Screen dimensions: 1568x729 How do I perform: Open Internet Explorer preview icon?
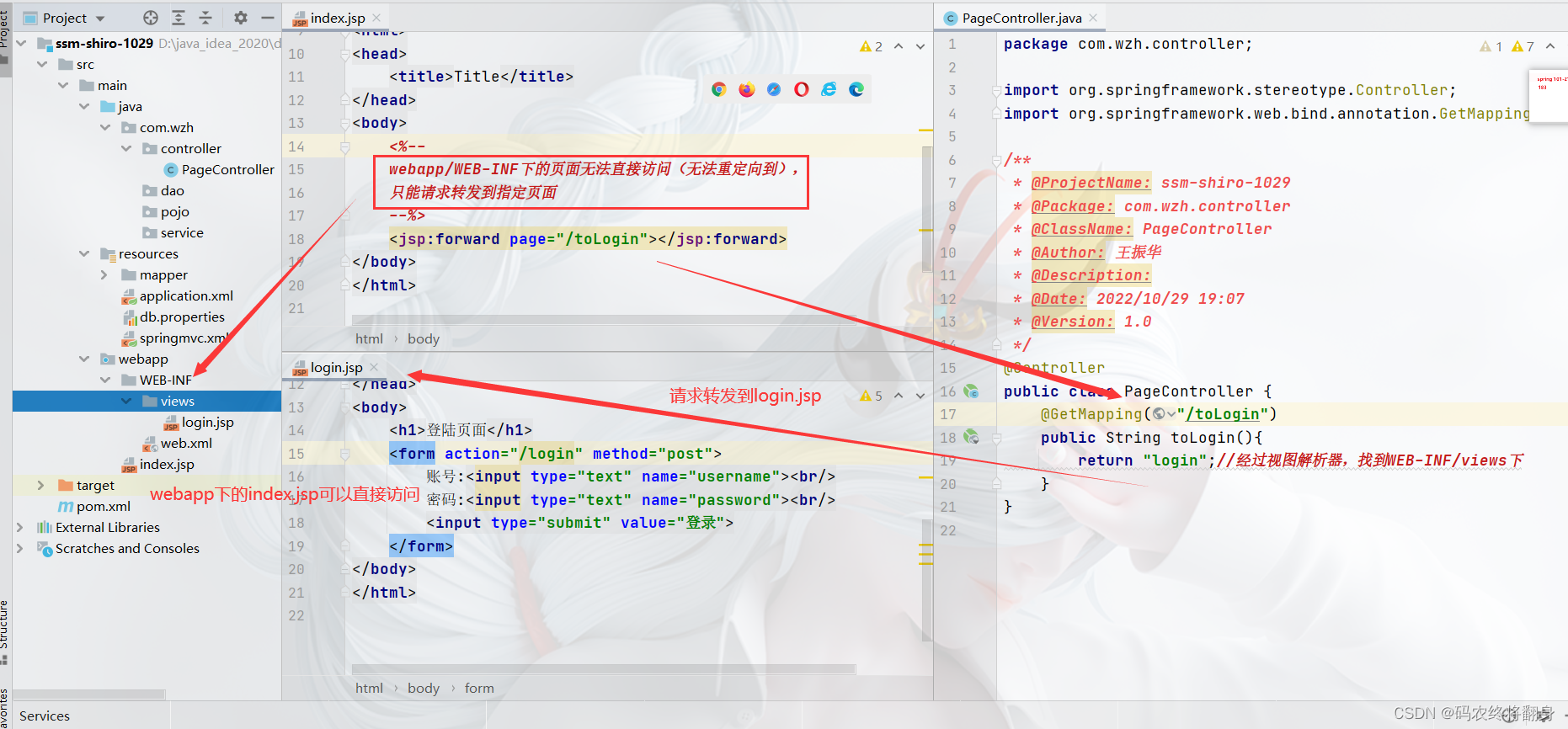829,89
